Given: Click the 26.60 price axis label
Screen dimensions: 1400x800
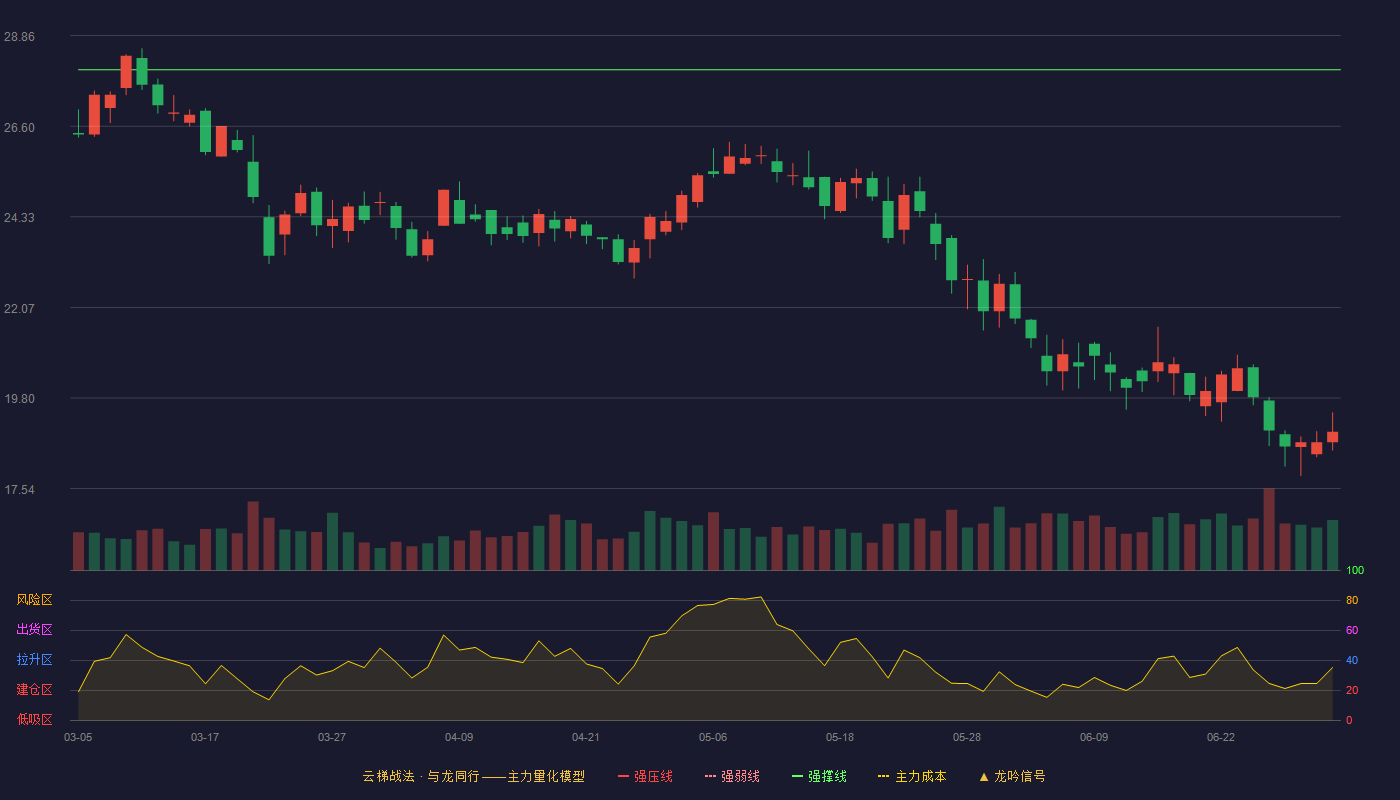Looking at the screenshot, I should point(19,127).
